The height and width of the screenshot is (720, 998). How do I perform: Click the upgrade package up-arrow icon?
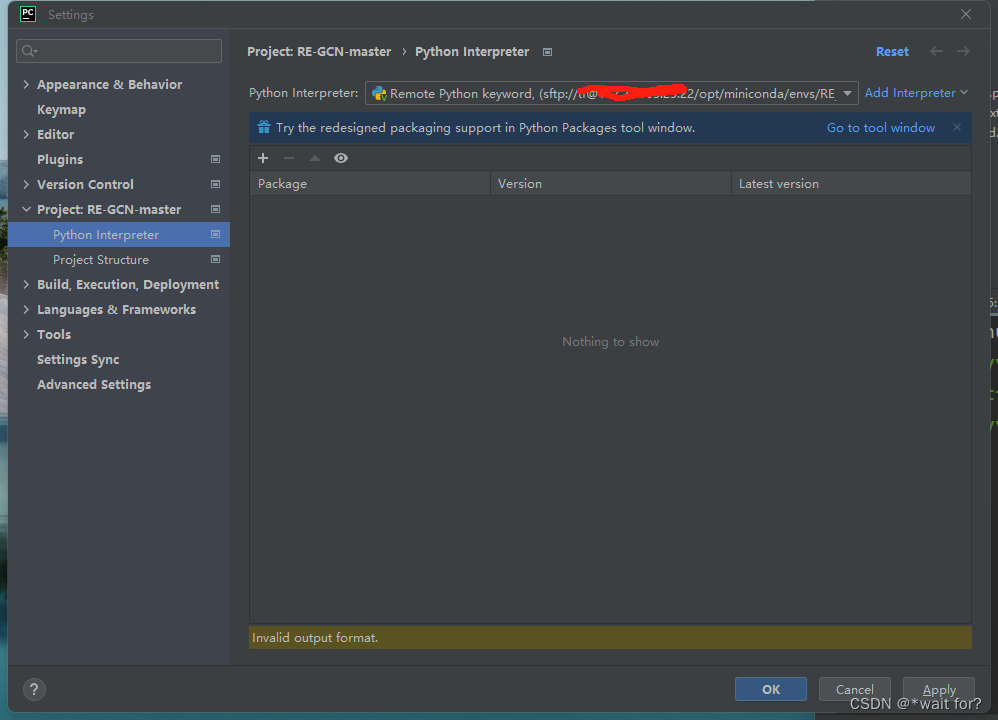[315, 158]
